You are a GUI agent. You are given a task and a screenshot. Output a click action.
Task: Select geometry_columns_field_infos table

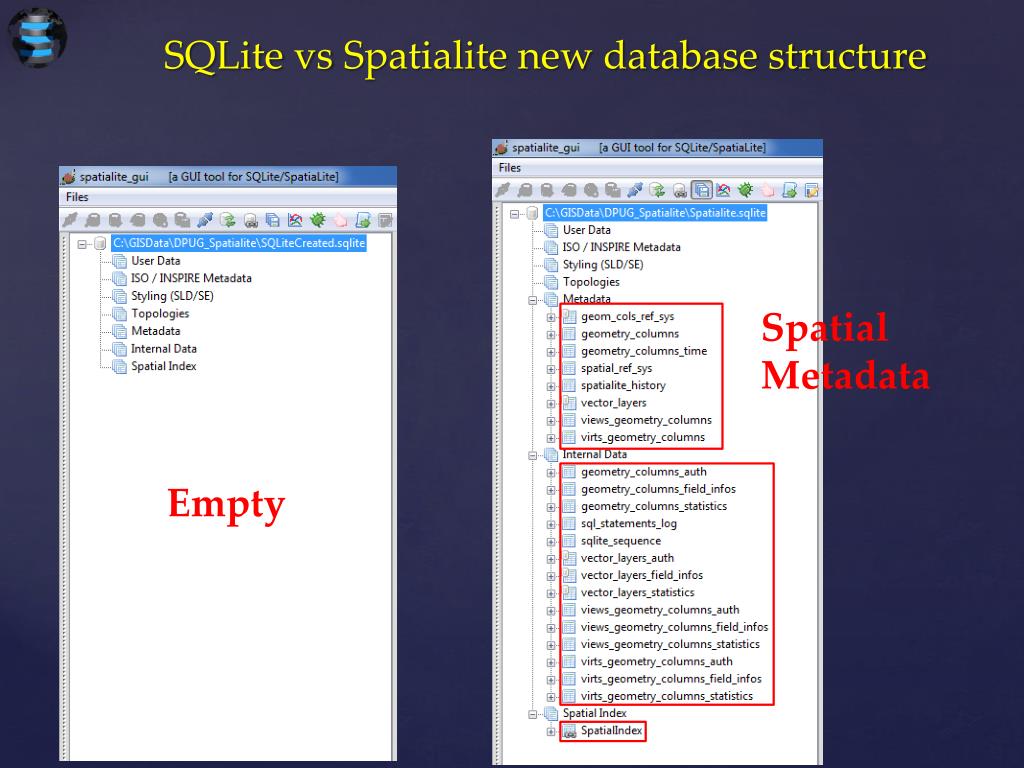[658, 489]
